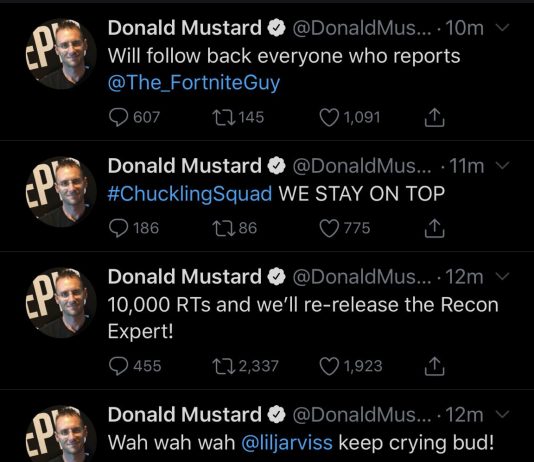
Task: Reply to the #ChucklingSquad tweet
Action: pos(119,228)
